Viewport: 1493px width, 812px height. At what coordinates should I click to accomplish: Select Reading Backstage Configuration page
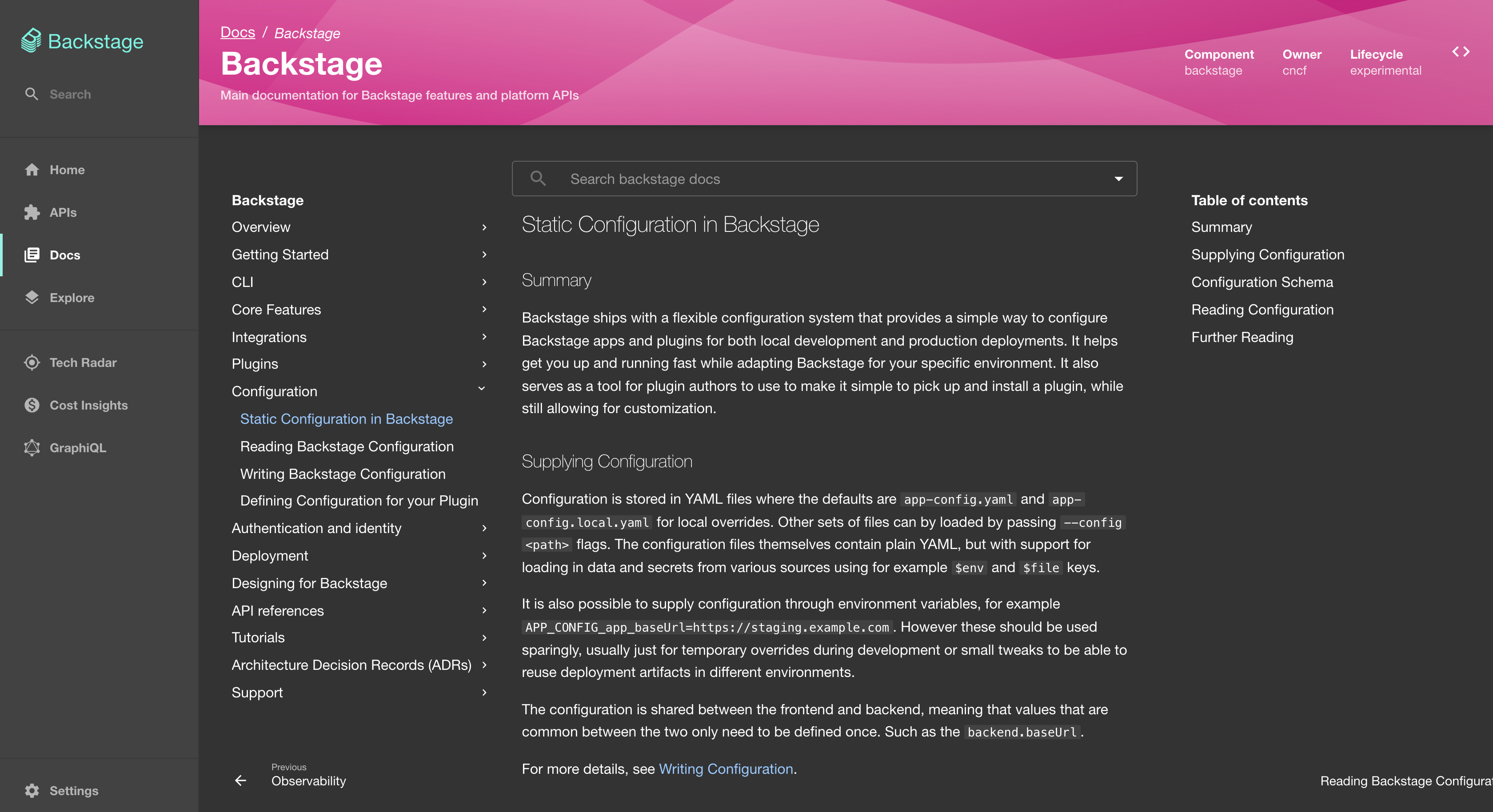(x=347, y=446)
